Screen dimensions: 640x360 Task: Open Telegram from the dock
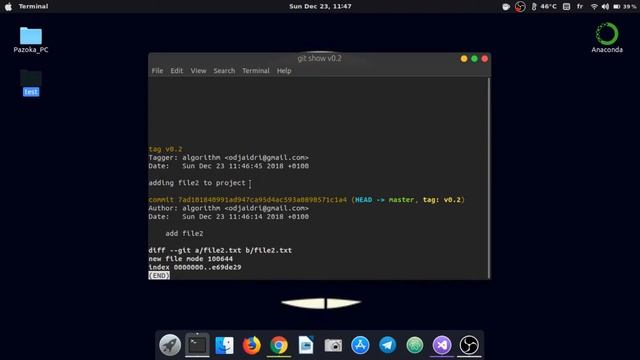click(387, 345)
